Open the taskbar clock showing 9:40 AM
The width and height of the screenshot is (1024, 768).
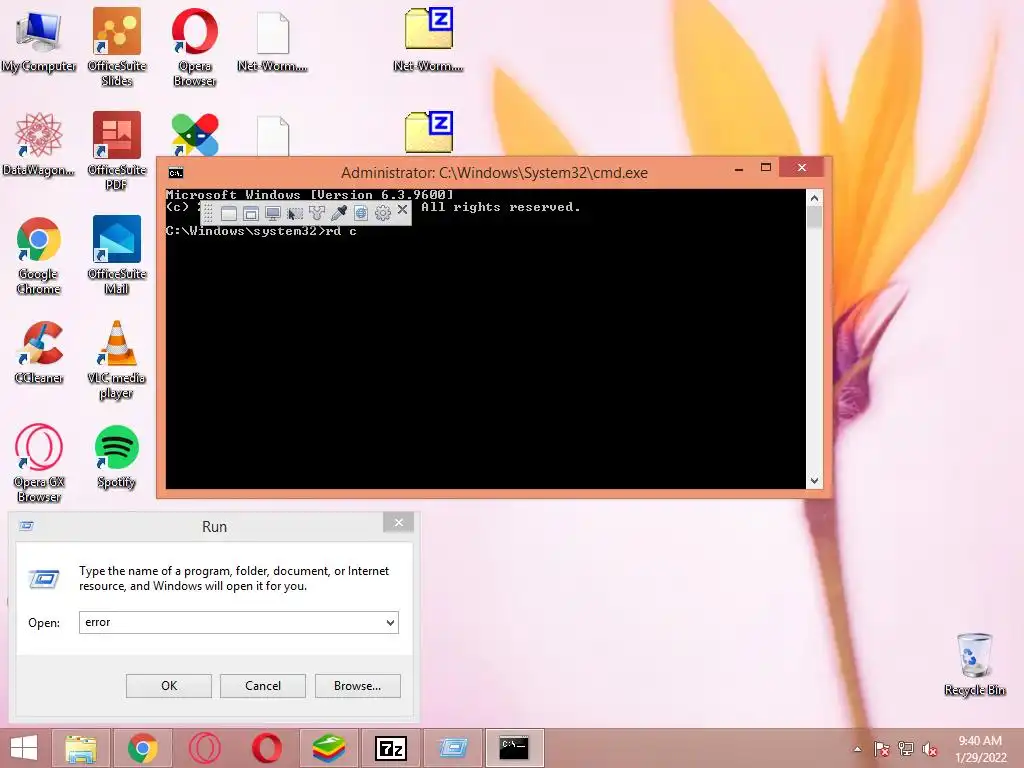(x=980, y=749)
